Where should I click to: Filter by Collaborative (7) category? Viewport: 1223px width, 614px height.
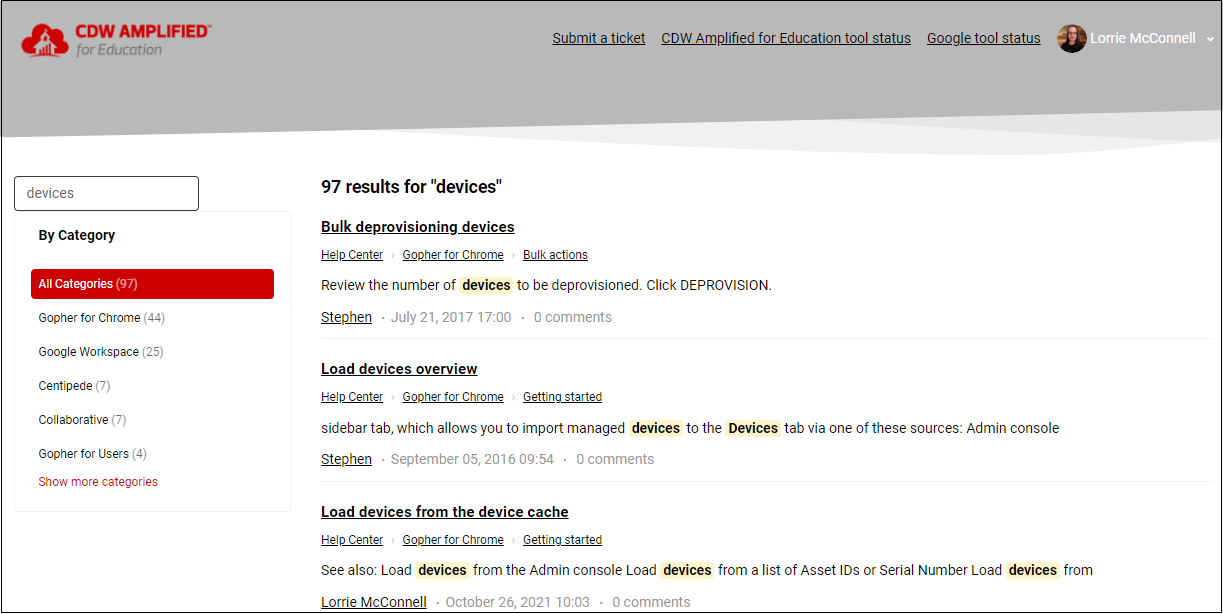[x=82, y=420]
